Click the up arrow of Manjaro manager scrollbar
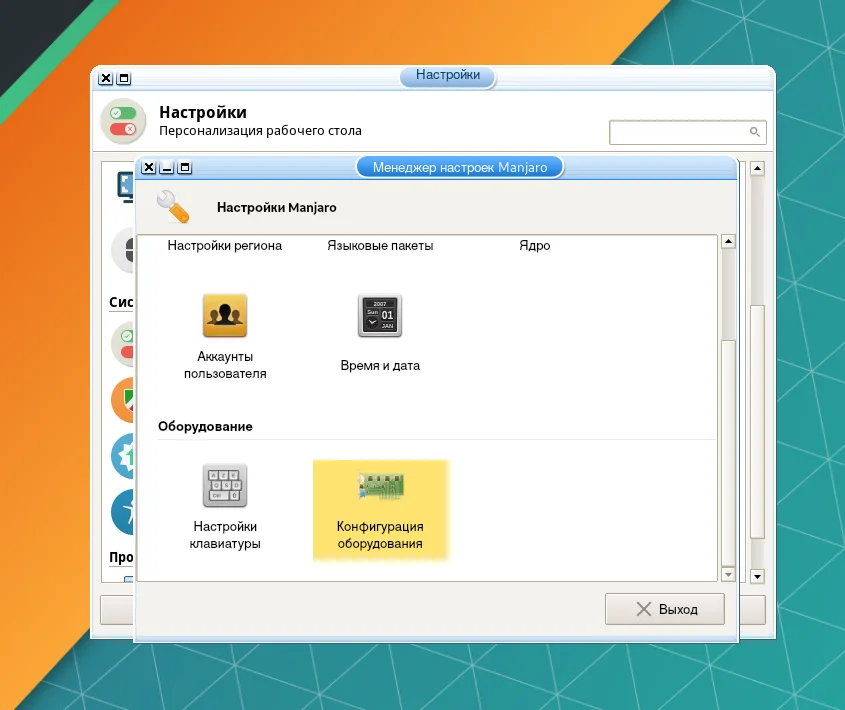Viewport: 845px width, 710px height. click(728, 242)
